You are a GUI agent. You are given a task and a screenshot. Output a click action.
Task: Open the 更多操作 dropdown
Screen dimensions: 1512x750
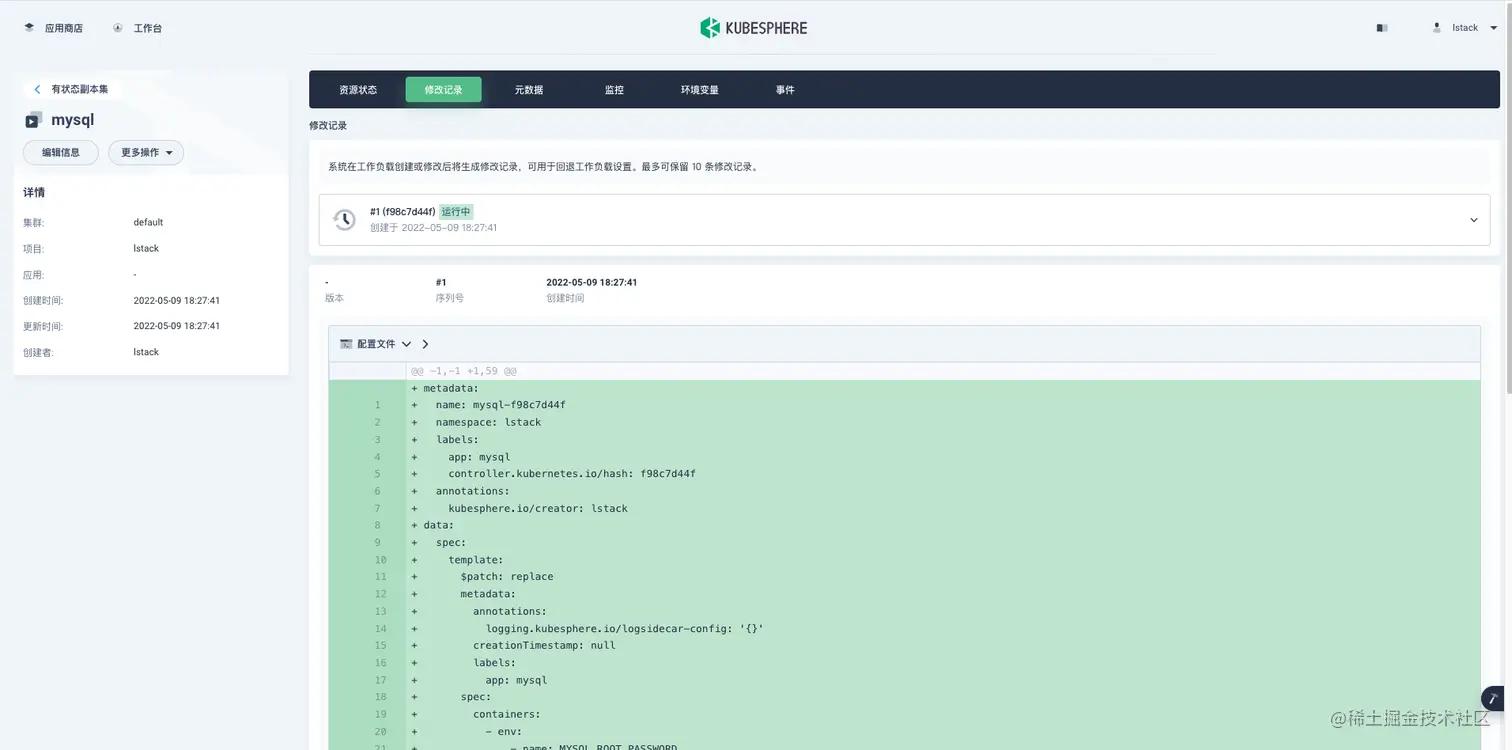click(x=146, y=153)
